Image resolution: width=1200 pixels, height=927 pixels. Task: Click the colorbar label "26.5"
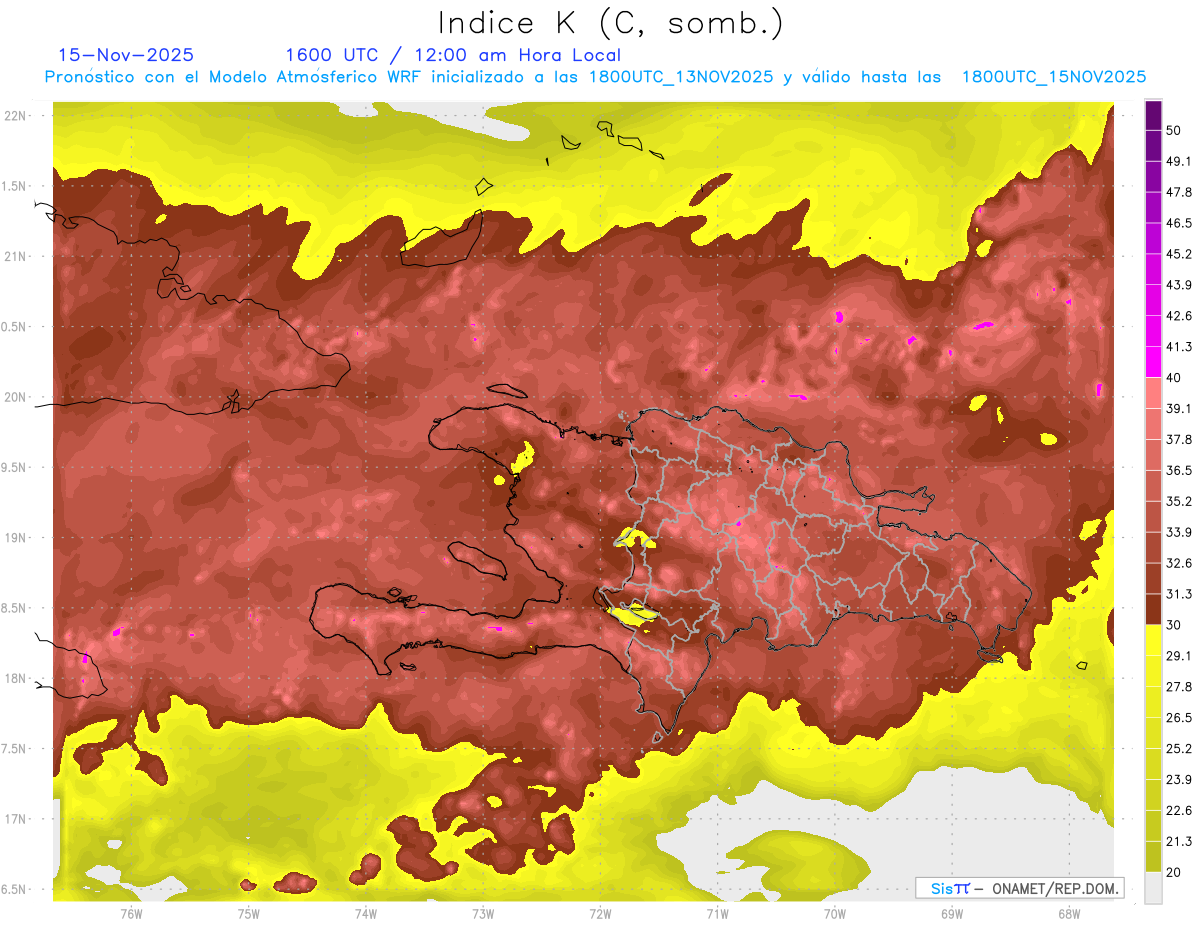[1179, 718]
